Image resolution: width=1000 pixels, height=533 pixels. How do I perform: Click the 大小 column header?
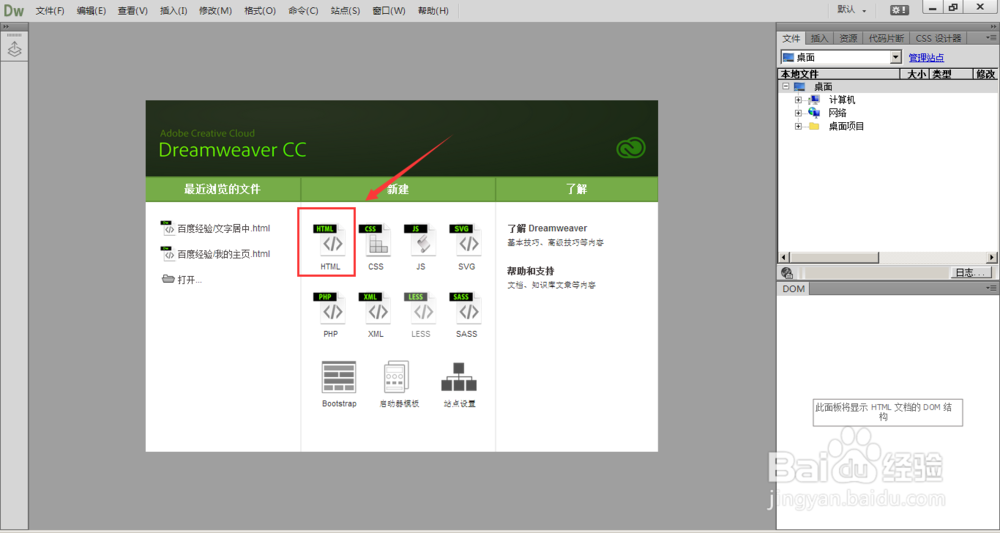(916, 75)
